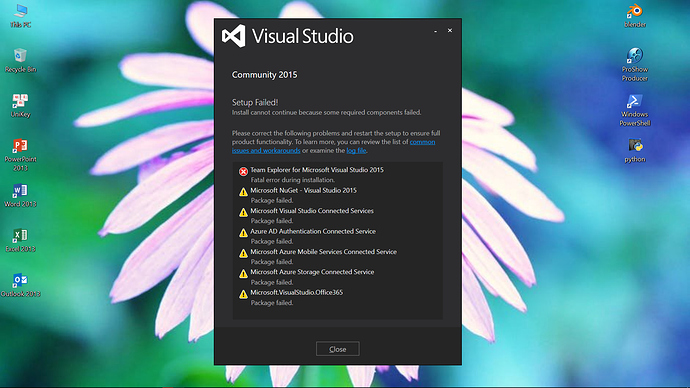Viewport: 690px width, 388px height.
Task: Click warning icon beside Visual Studio Connected Services
Action: 243,212
